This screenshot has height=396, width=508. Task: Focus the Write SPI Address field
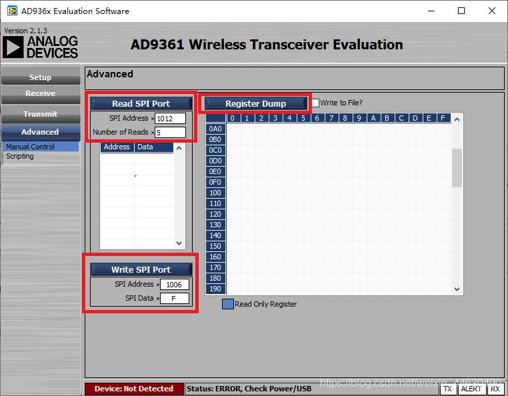tap(174, 284)
